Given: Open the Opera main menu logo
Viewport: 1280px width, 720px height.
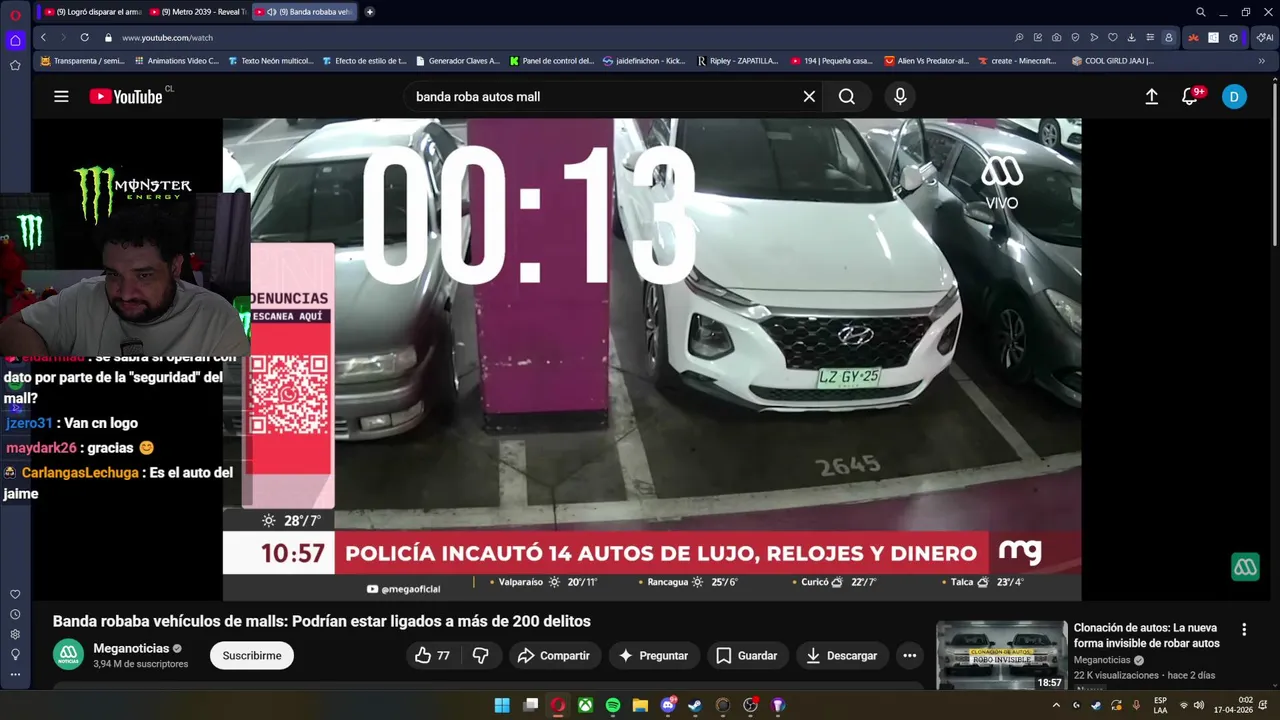Looking at the screenshot, I should point(15,14).
